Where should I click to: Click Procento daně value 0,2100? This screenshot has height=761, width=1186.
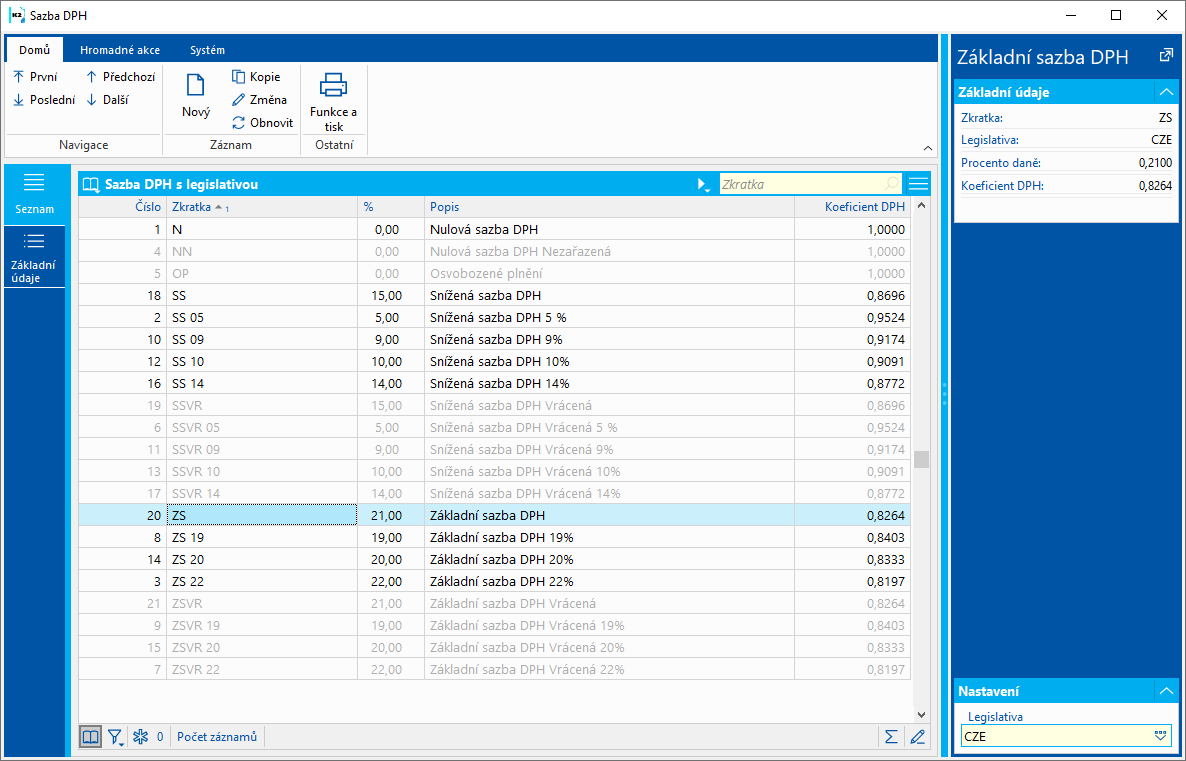pos(1155,163)
